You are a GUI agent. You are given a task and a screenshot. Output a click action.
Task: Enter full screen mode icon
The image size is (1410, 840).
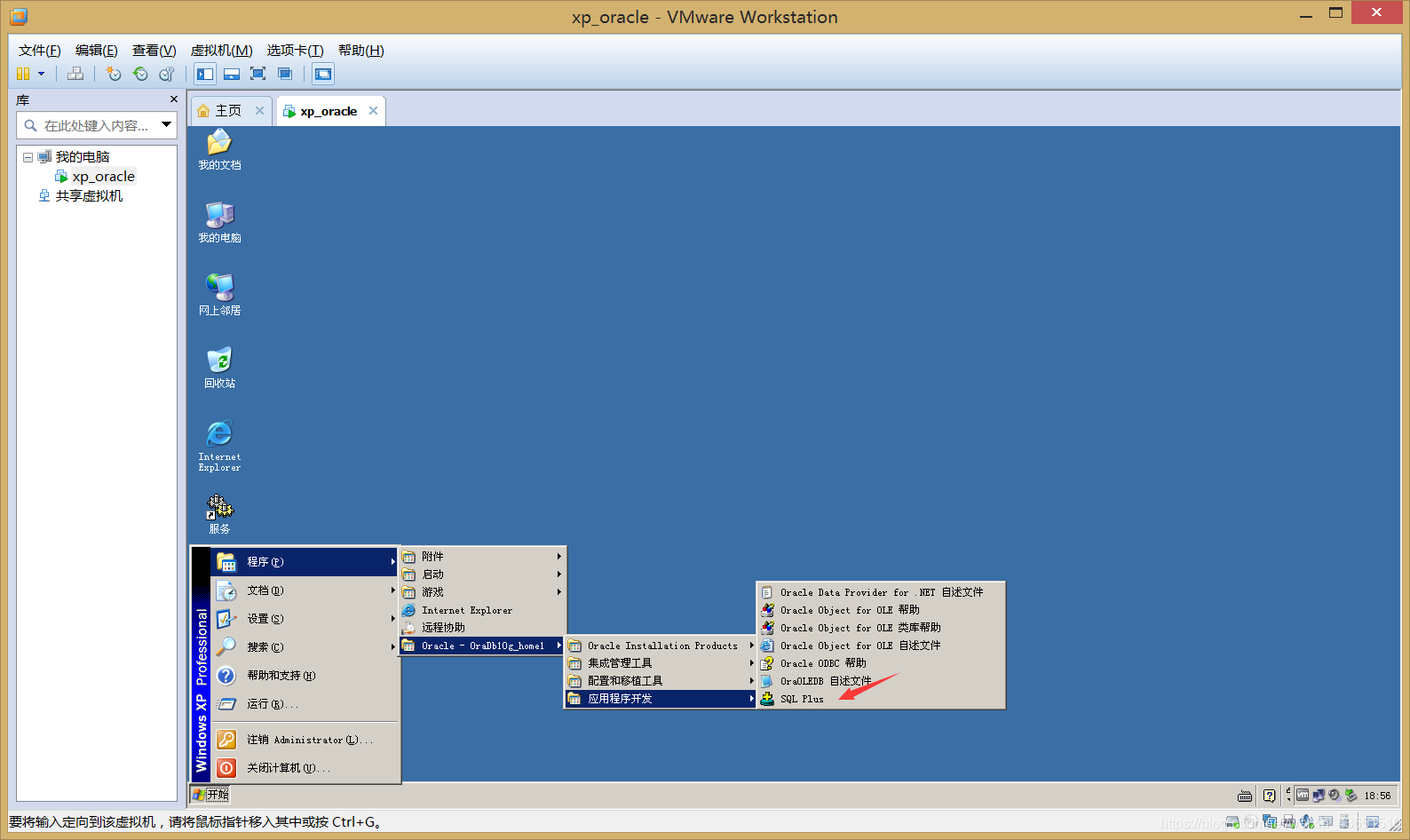point(257,74)
